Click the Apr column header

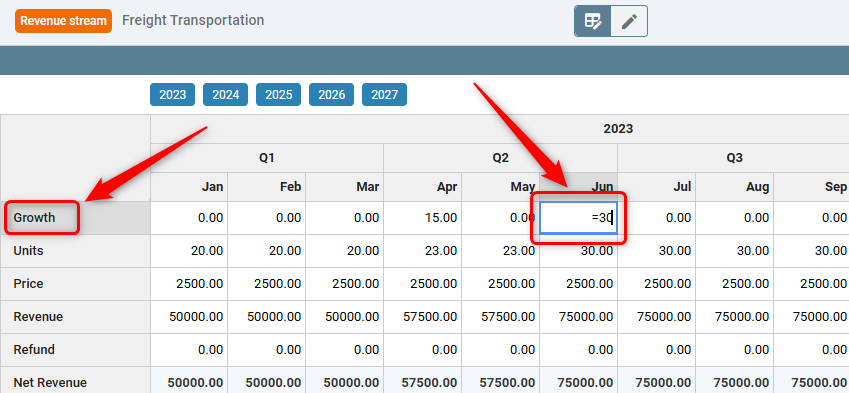coord(423,187)
